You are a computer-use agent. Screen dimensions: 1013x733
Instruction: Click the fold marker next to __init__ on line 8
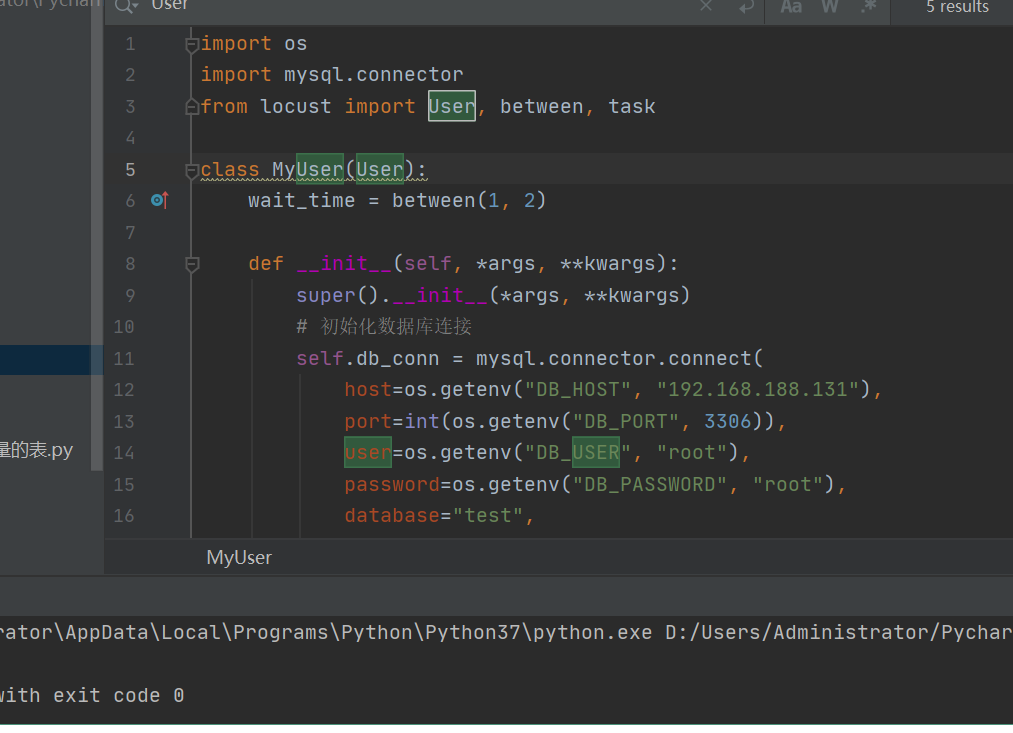[190, 263]
